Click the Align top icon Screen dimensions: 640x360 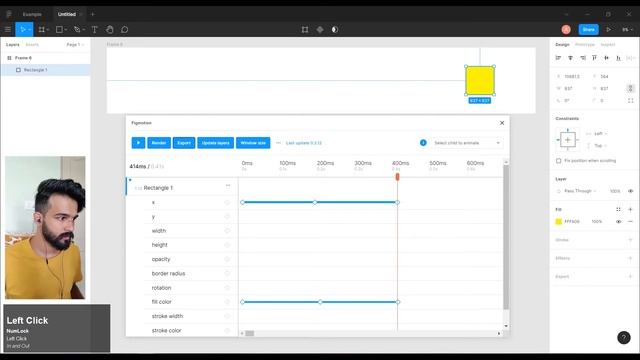point(594,58)
